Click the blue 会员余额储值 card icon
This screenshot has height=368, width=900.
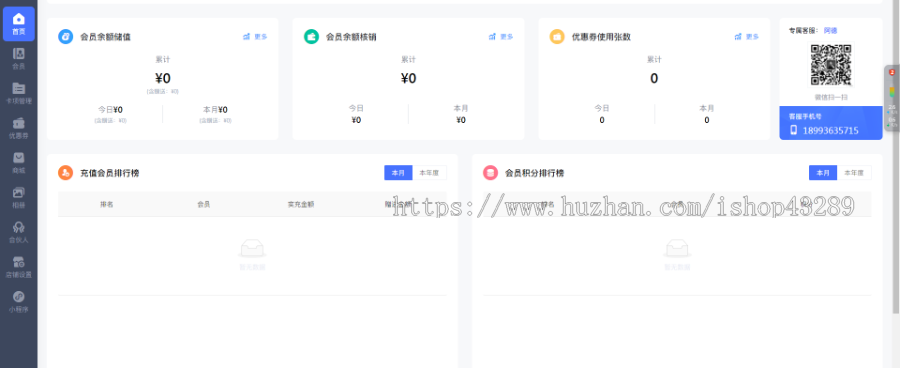tap(65, 37)
